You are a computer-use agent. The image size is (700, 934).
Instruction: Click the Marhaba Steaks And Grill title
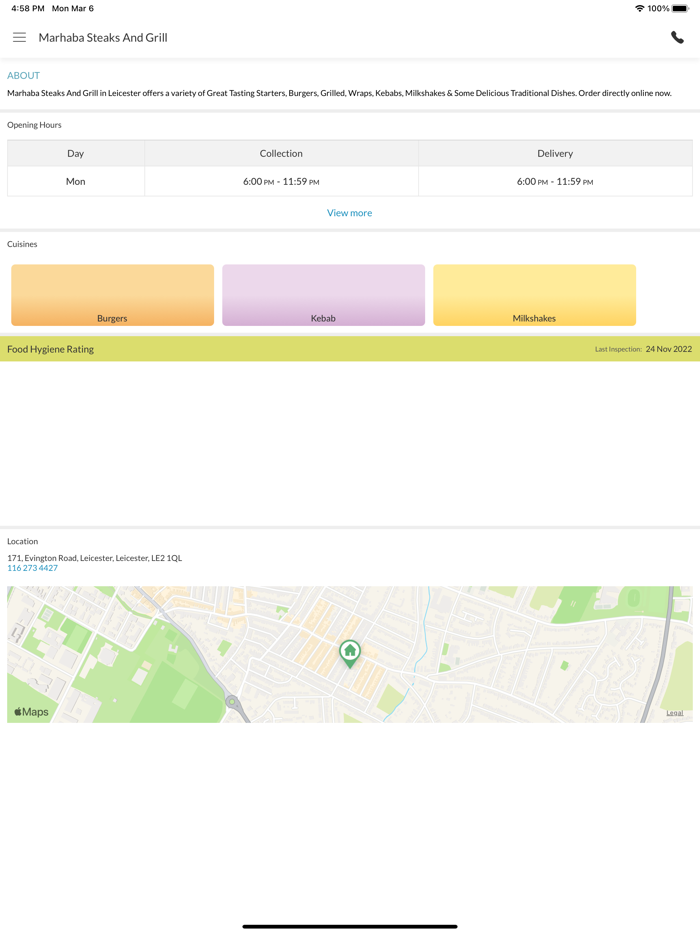tap(103, 38)
